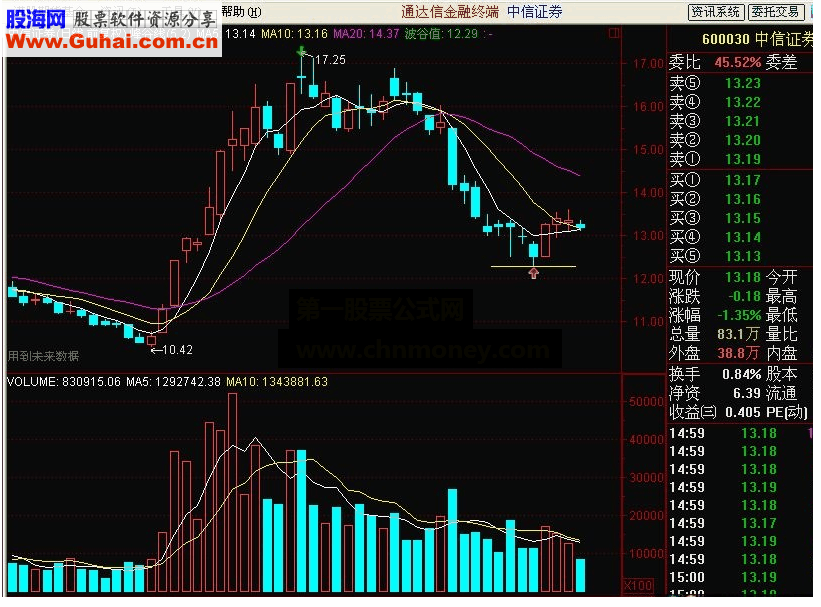Click the tallest volume bar above 50000
821x607 pixels.
pos(232,492)
